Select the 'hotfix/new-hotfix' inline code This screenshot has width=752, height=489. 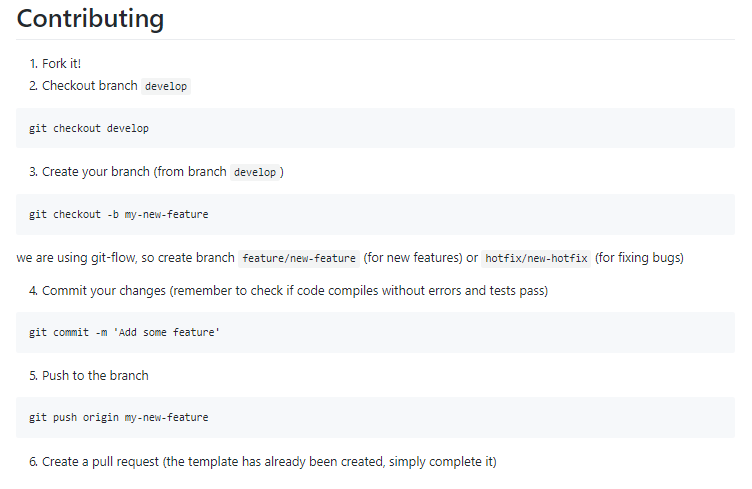point(537,258)
